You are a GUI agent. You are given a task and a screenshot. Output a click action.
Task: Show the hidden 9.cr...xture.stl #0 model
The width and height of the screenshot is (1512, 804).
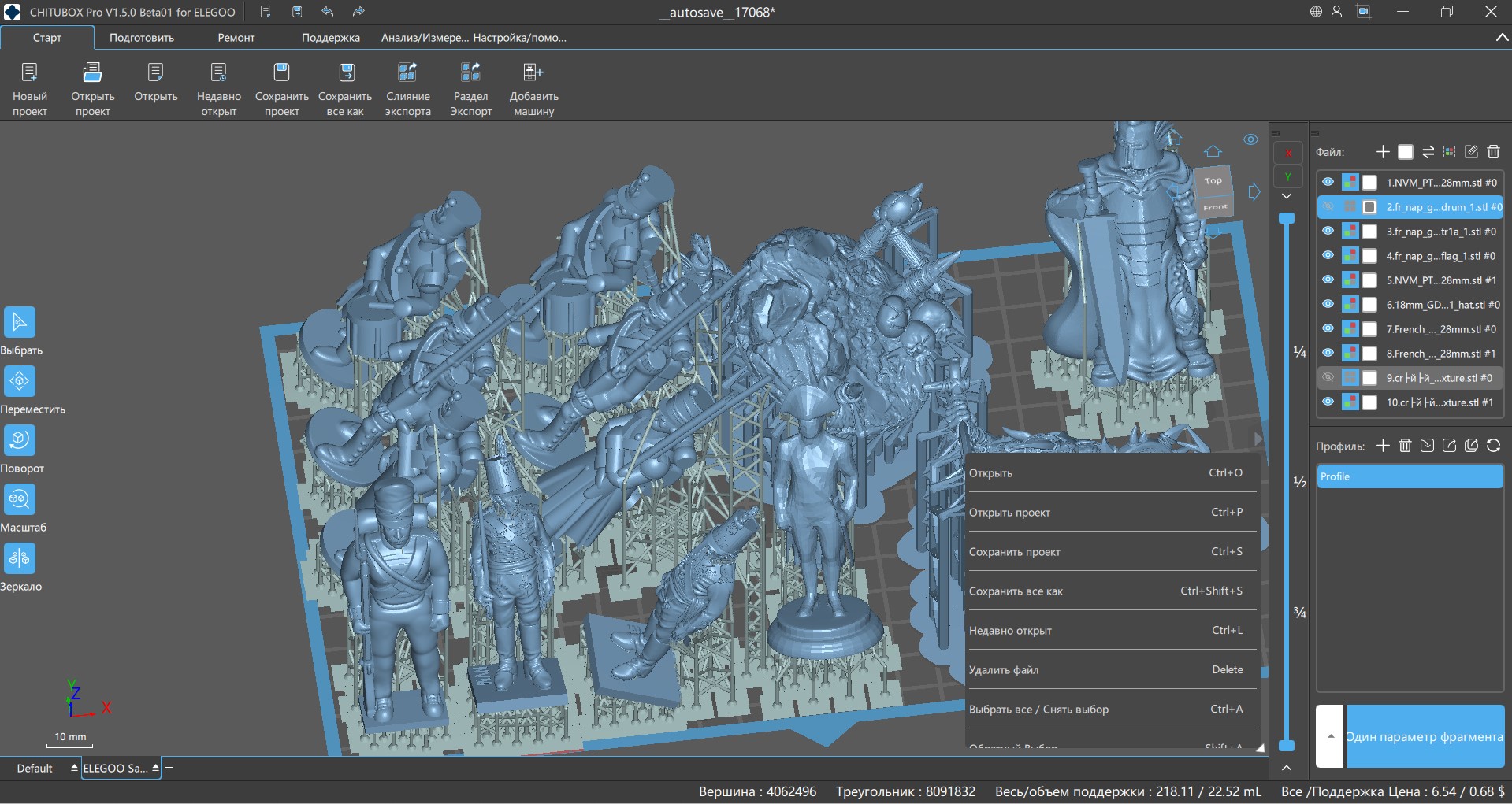(1328, 378)
